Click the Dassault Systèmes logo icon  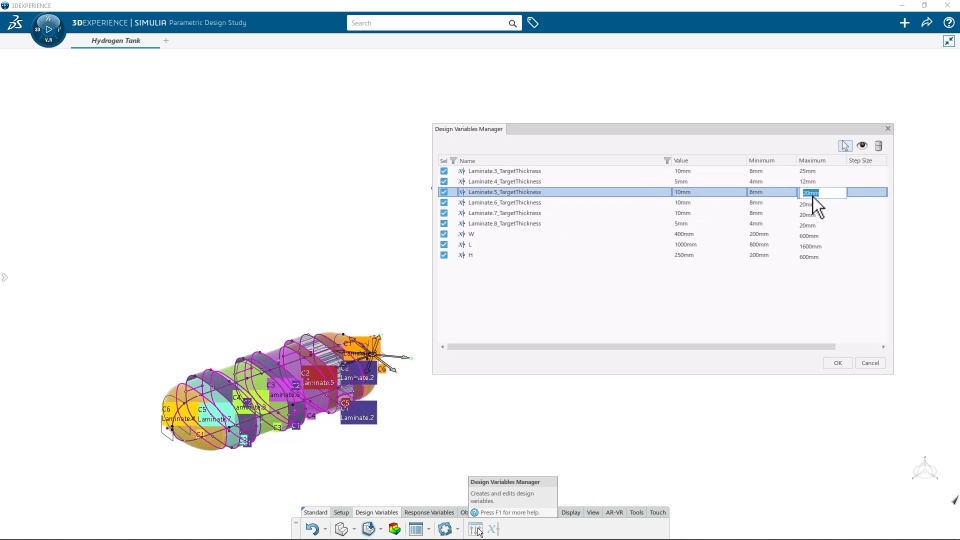[15, 23]
